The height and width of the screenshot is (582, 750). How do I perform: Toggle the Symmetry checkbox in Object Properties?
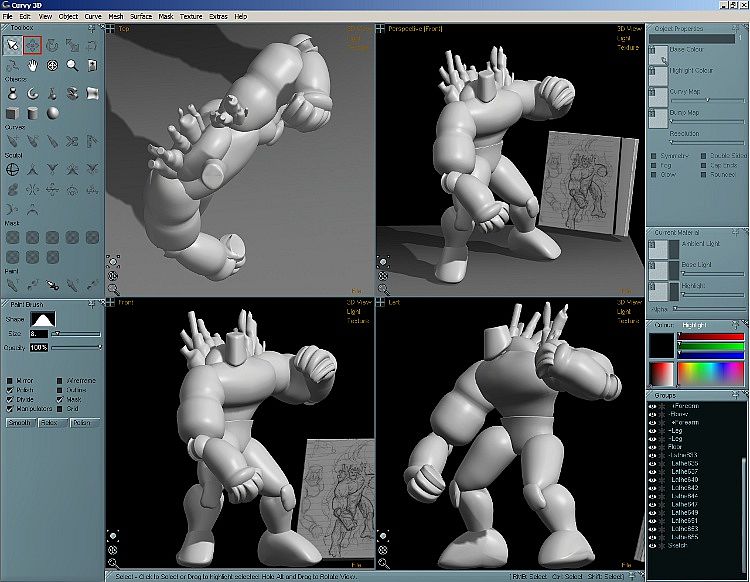pyautogui.click(x=654, y=156)
